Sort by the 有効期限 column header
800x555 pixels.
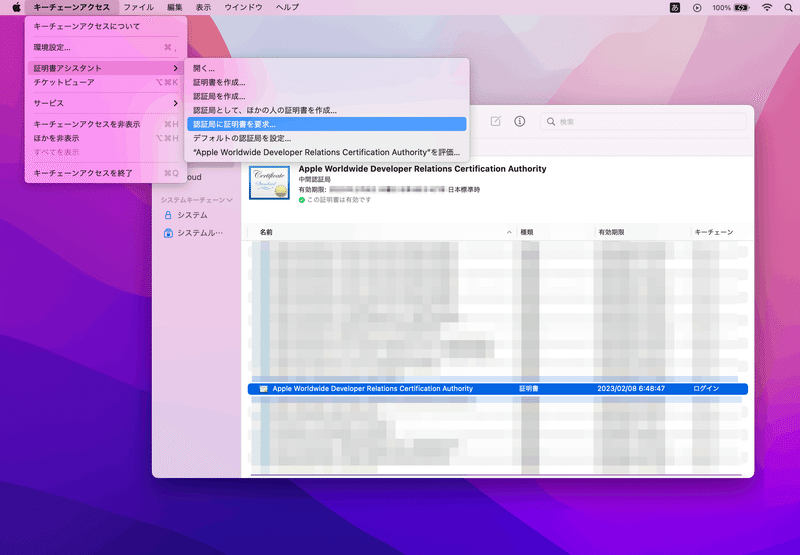[642, 232]
